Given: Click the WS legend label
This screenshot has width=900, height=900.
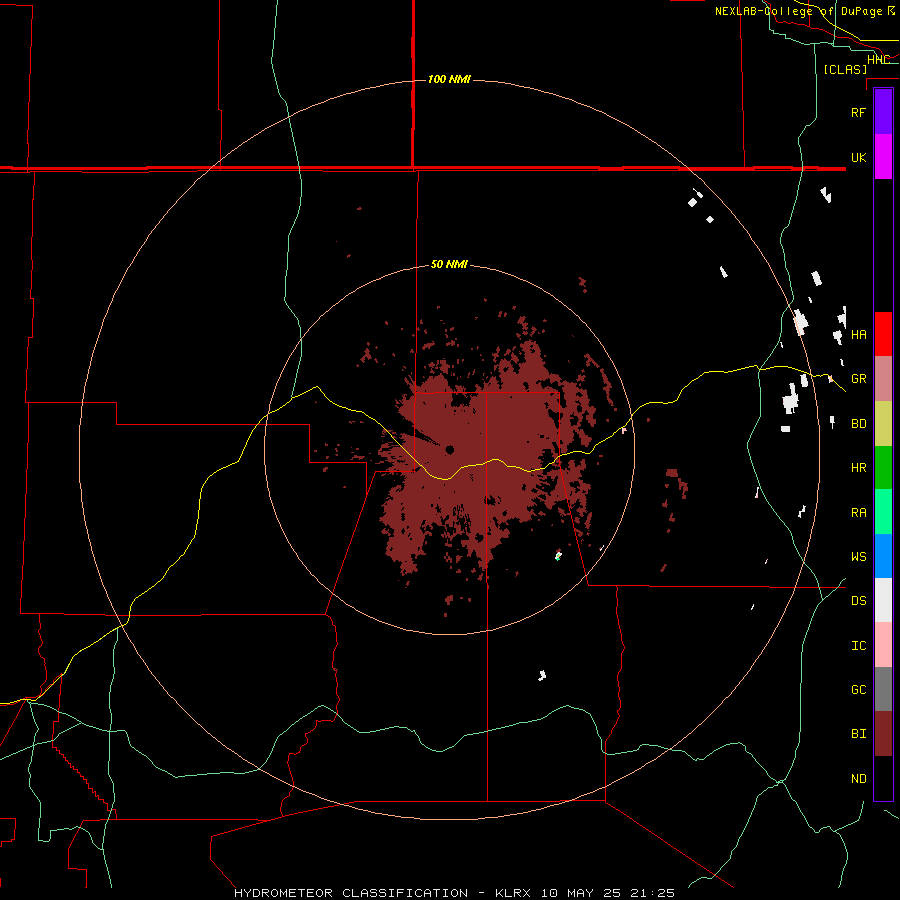Looking at the screenshot, I should click(858, 557).
